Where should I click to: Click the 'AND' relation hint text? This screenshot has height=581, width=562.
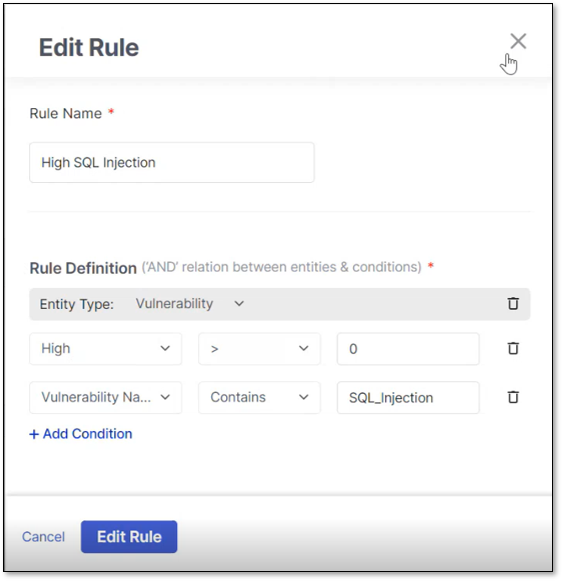click(x=282, y=267)
